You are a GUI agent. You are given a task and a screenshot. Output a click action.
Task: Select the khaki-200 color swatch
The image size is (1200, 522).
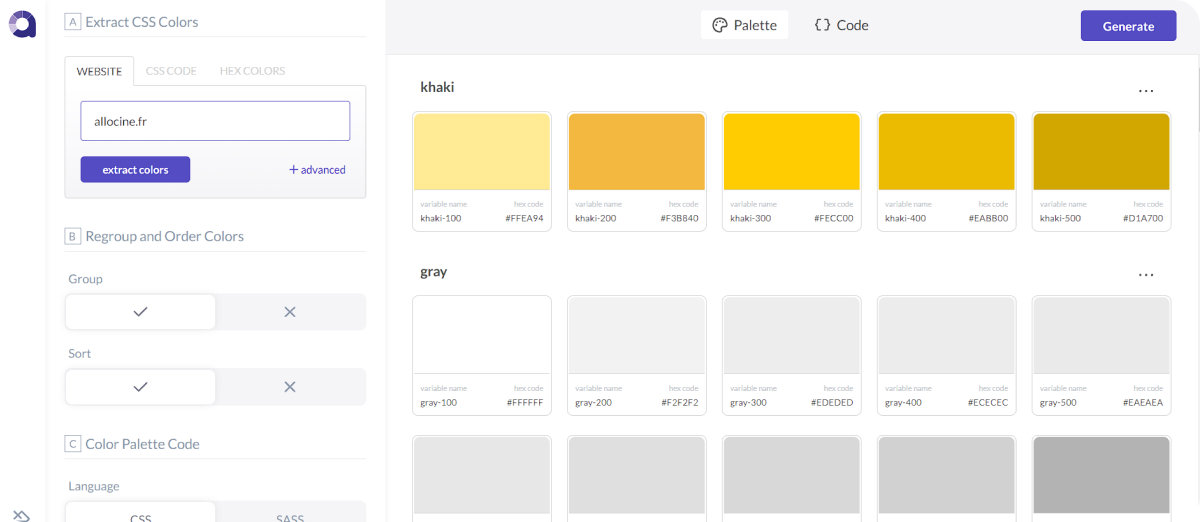pyautogui.click(x=636, y=152)
